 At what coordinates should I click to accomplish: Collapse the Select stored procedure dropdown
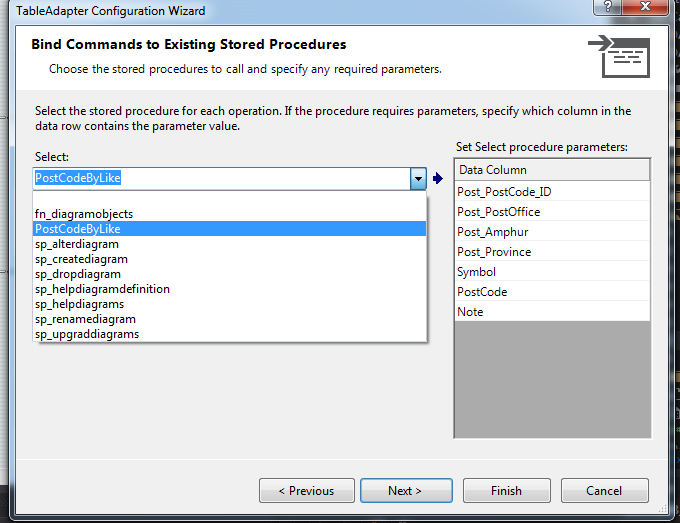tap(418, 179)
